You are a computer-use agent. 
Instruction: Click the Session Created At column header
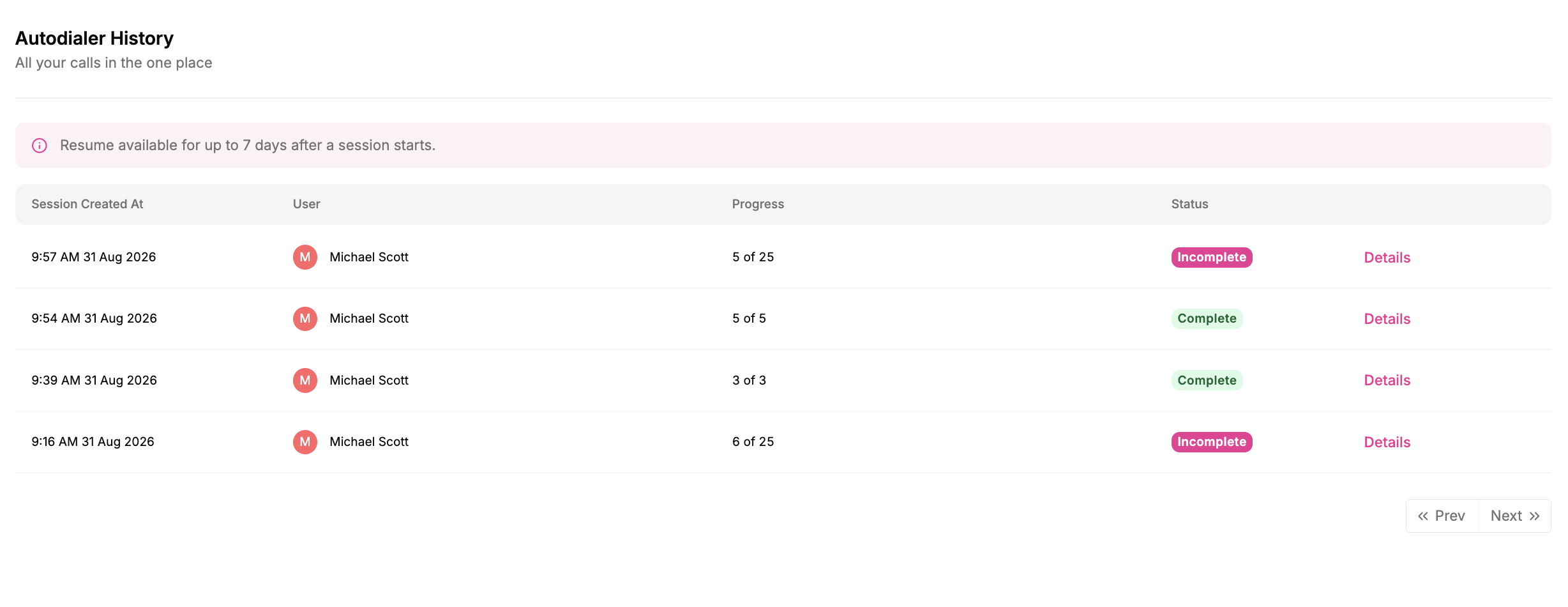[87, 204]
